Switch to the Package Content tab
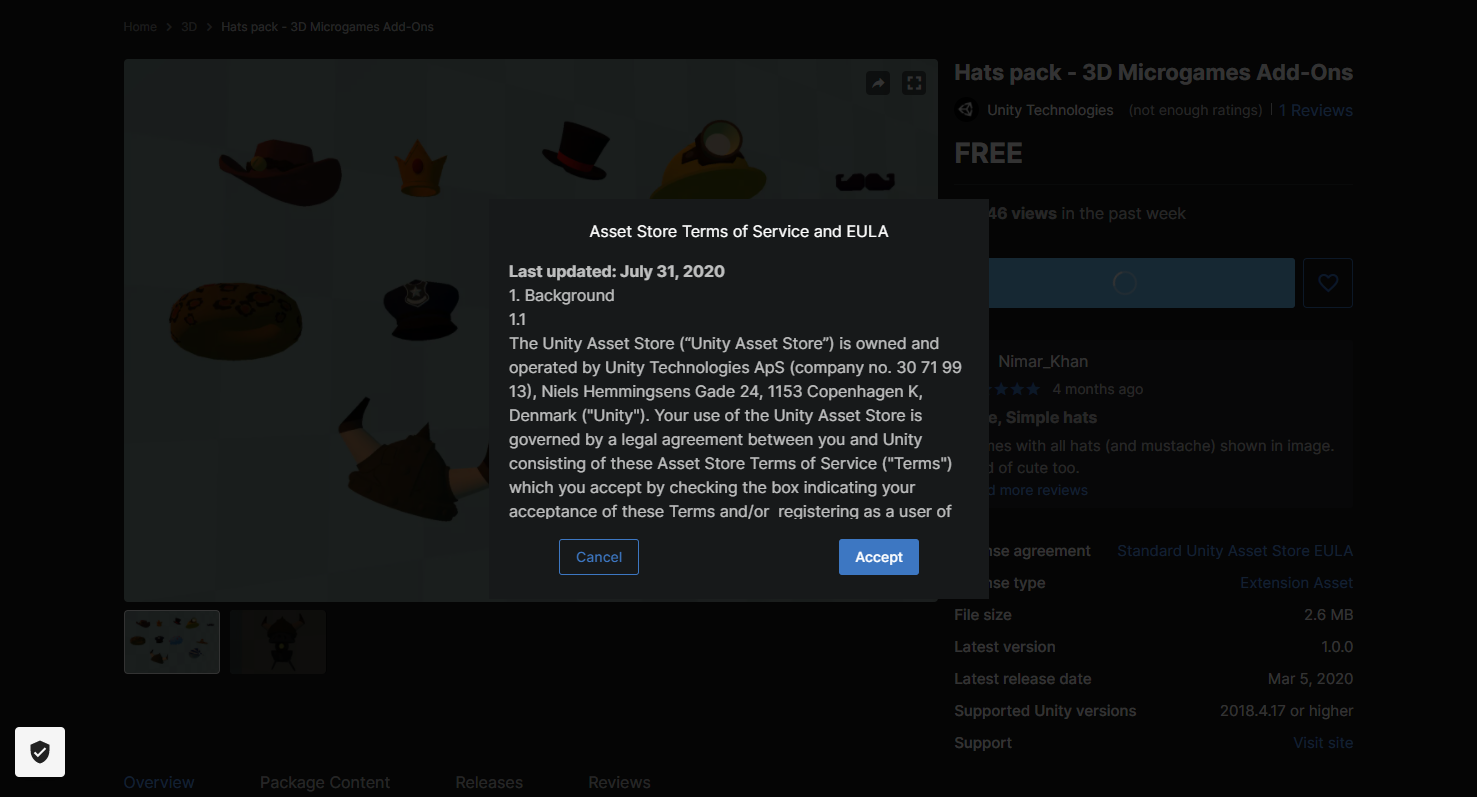1477x797 pixels. pyautogui.click(x=325, y=782)
